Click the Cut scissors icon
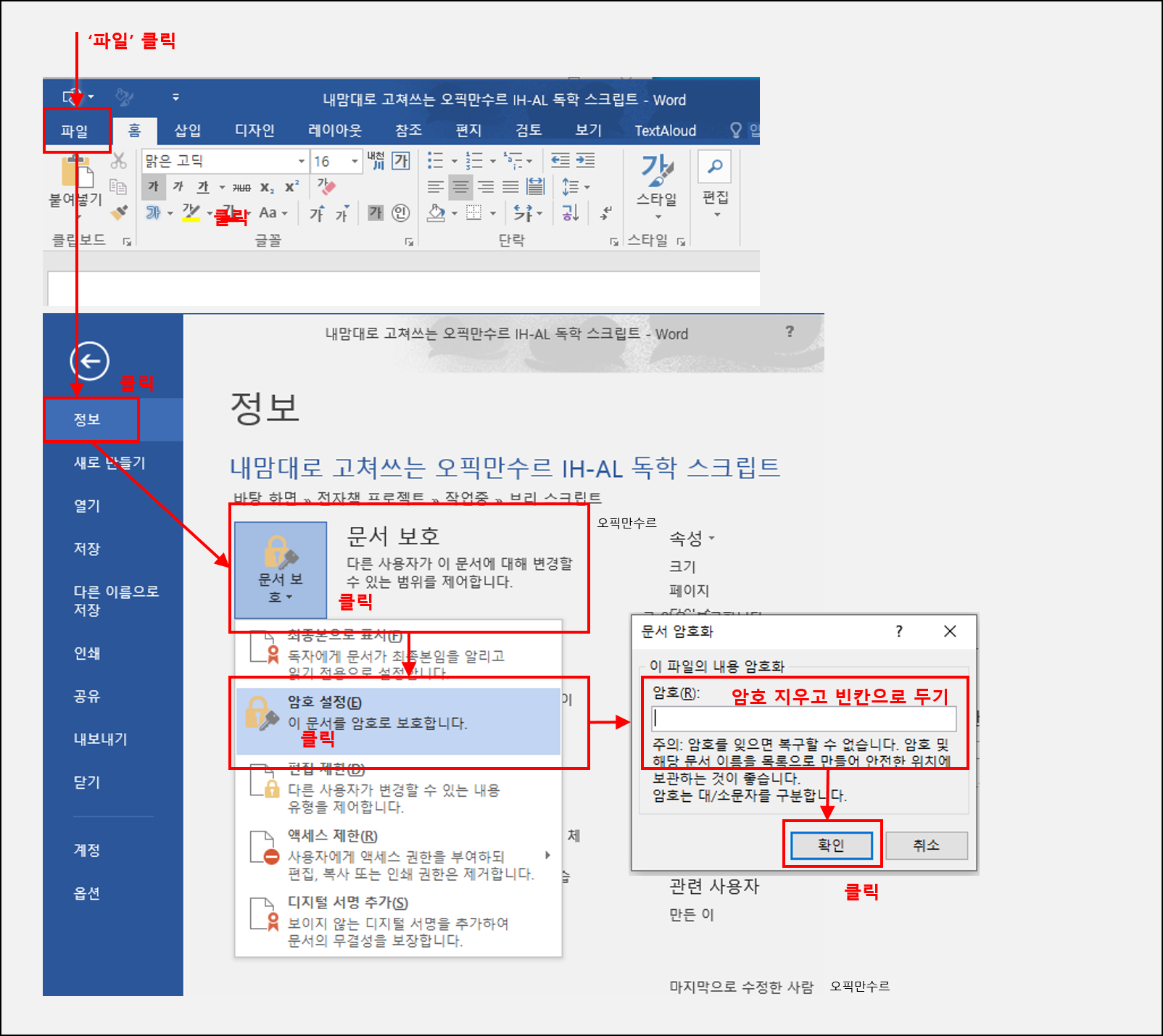This screenshot has height=1036, width=1163. coord(119,161)
